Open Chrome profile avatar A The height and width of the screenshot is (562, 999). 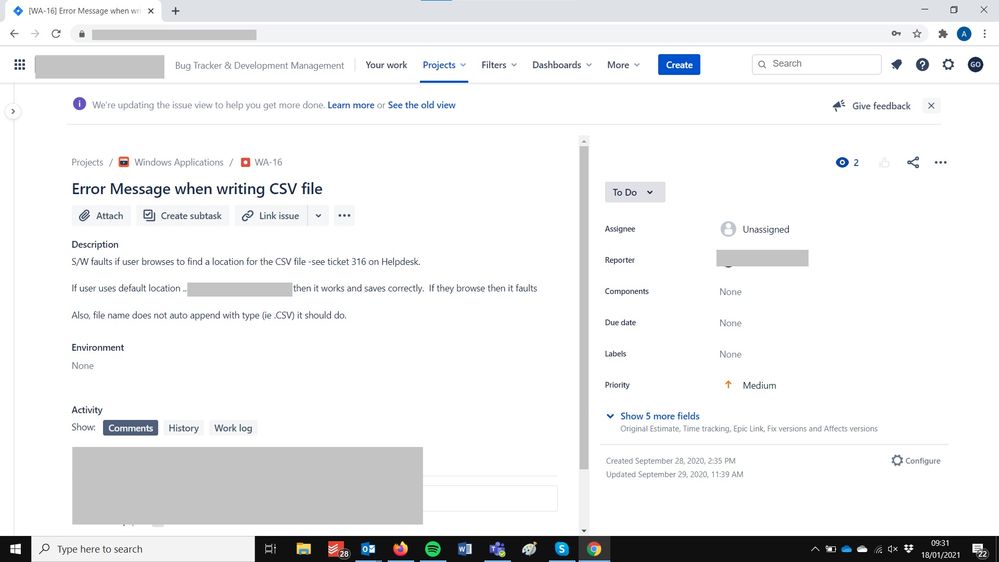point(964,34)
